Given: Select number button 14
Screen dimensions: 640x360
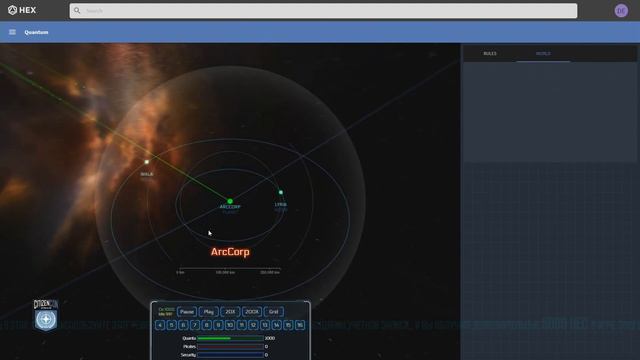Looking at the screenshot, I should click(x=277, y=325).
